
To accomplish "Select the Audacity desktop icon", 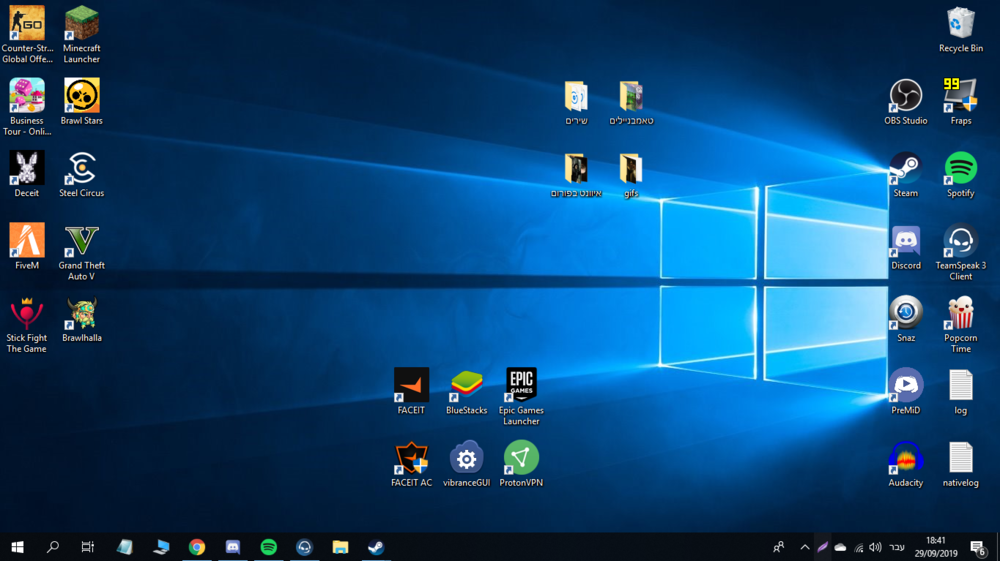I will click(906, 458).
